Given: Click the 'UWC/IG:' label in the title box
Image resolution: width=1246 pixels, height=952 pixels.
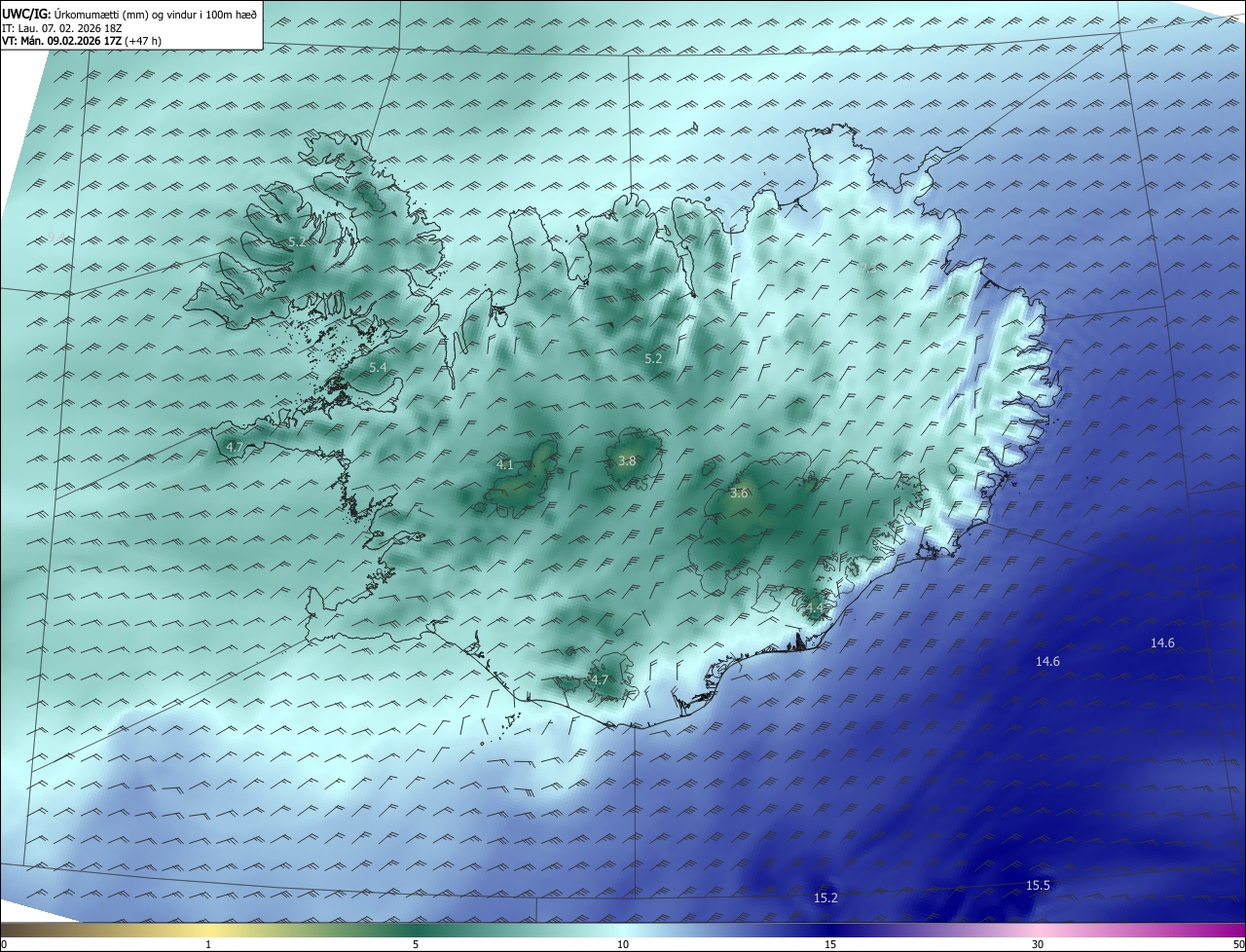Looking at the screenshot, I should tap(26, 14).
